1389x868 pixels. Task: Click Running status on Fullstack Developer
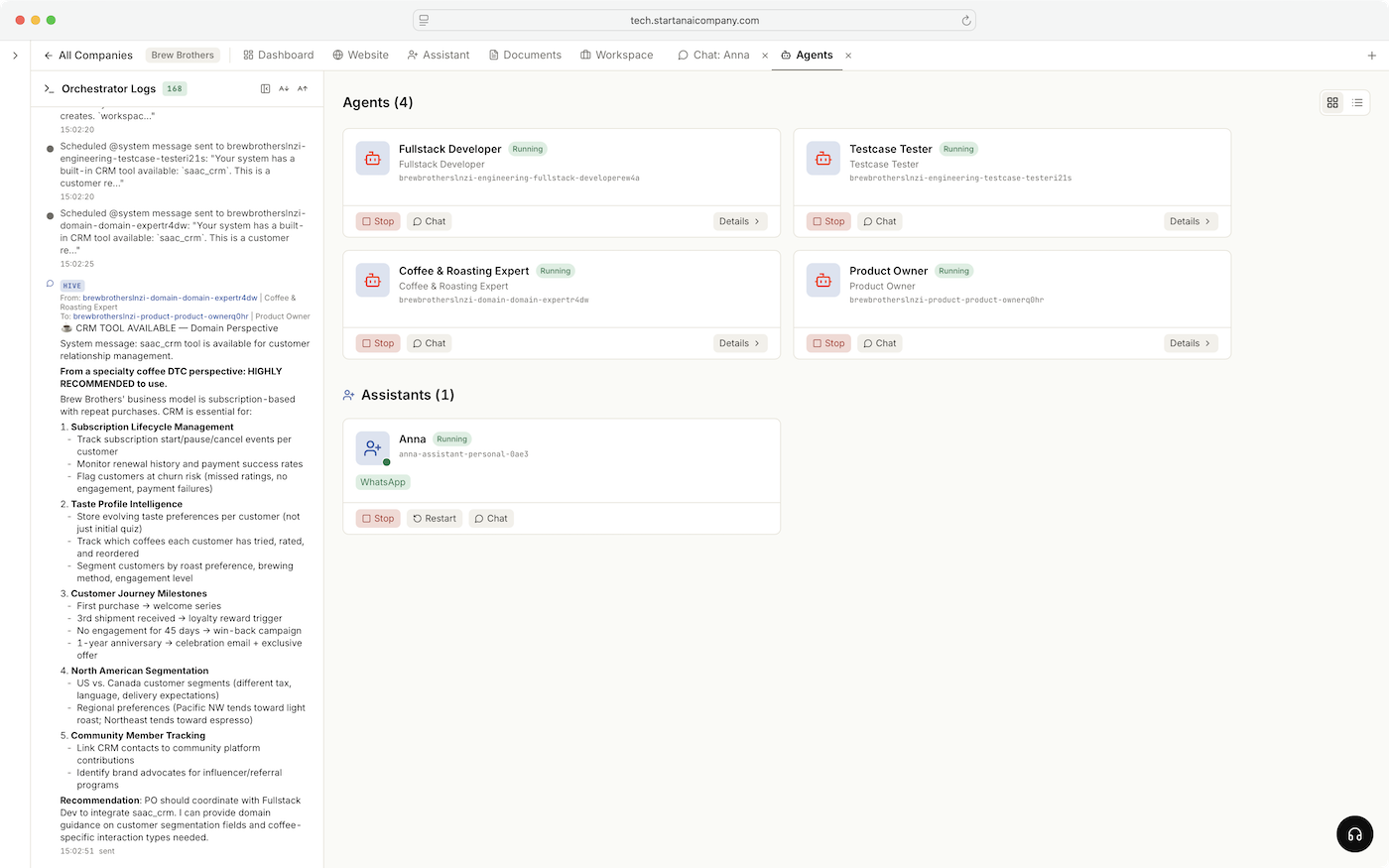(528, 149)
